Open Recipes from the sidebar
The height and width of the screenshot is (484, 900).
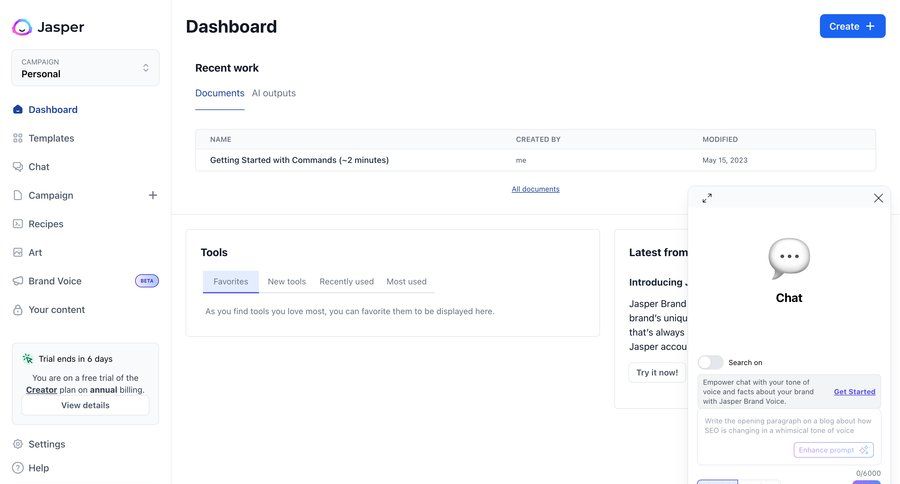pyautogui.click(x=46, y=224)
